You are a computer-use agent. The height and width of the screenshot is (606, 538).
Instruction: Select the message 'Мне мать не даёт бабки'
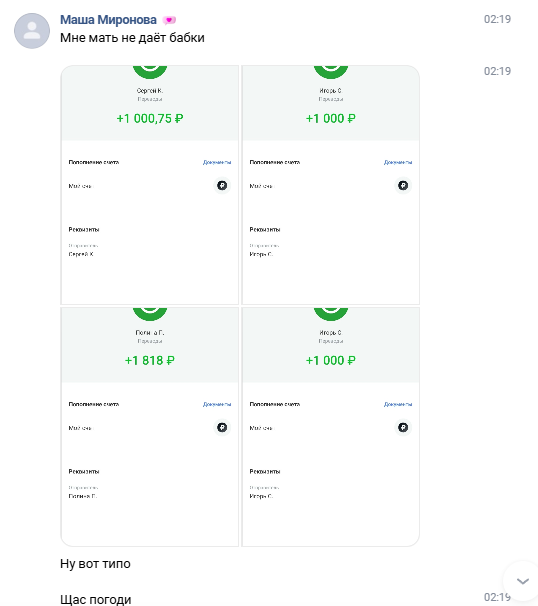click(x=132, y=38)
